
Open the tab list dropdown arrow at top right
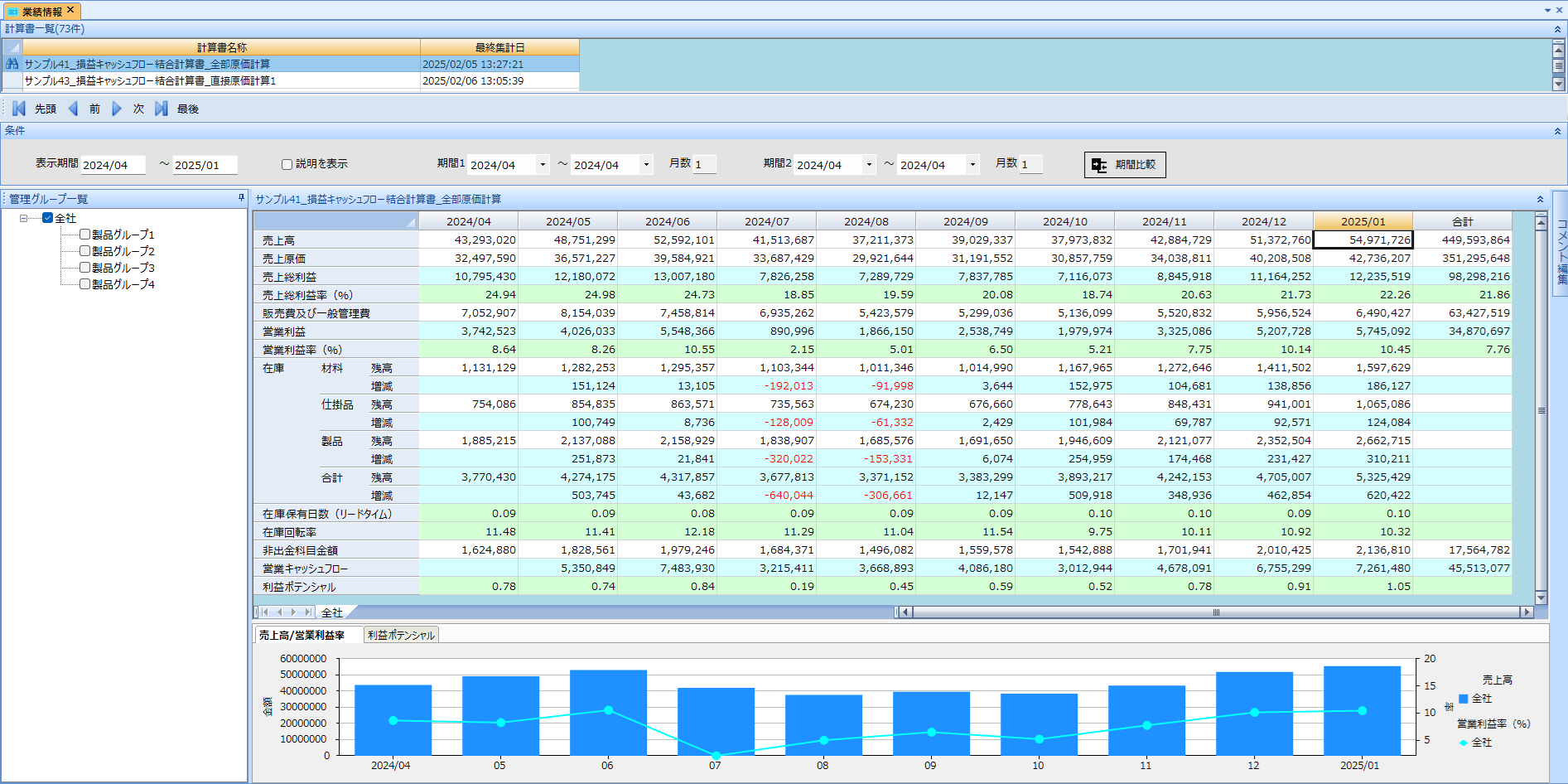(x=1547, y=11)
